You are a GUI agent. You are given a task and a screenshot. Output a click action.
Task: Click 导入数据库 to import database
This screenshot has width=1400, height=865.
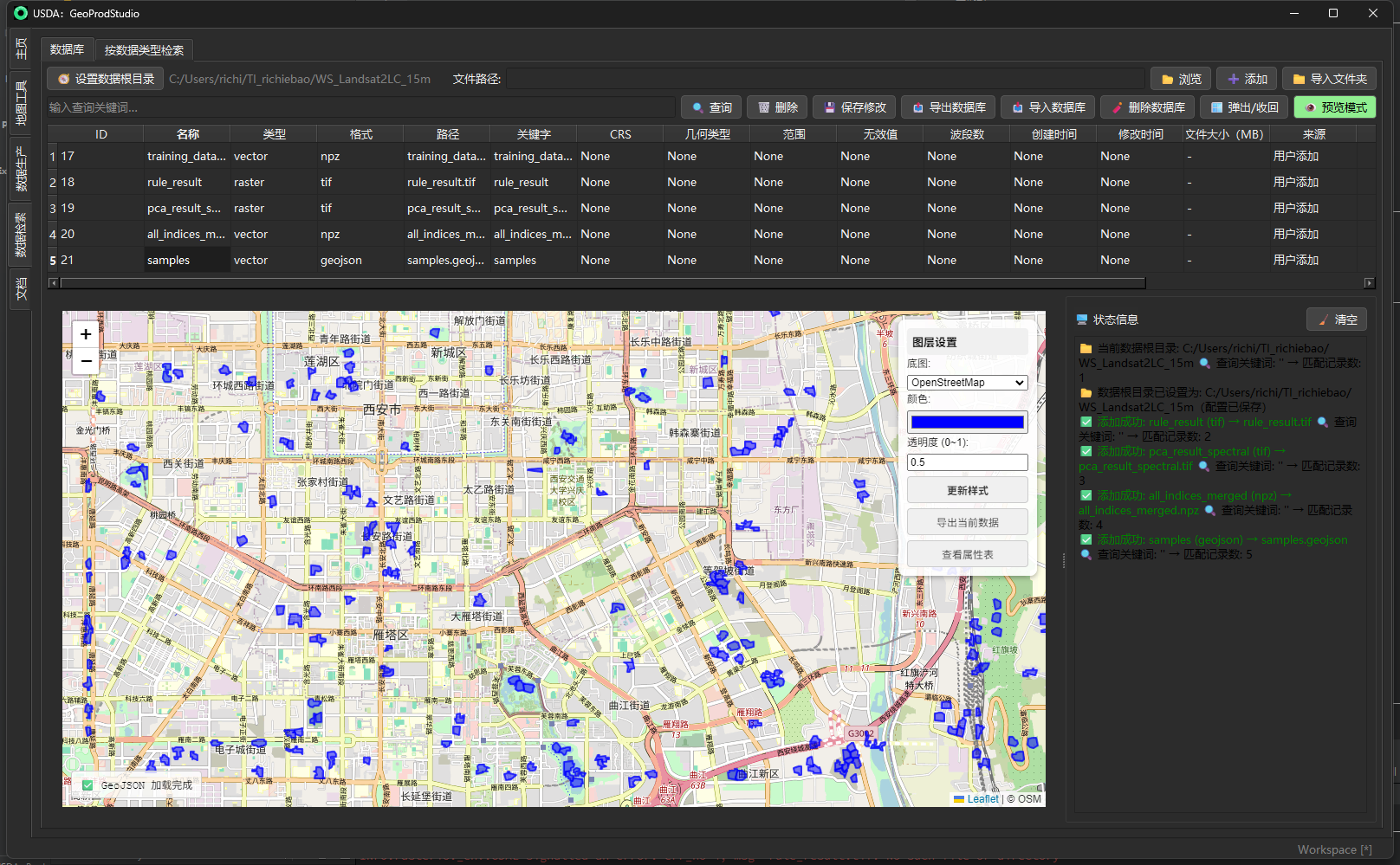(1047, 107)
